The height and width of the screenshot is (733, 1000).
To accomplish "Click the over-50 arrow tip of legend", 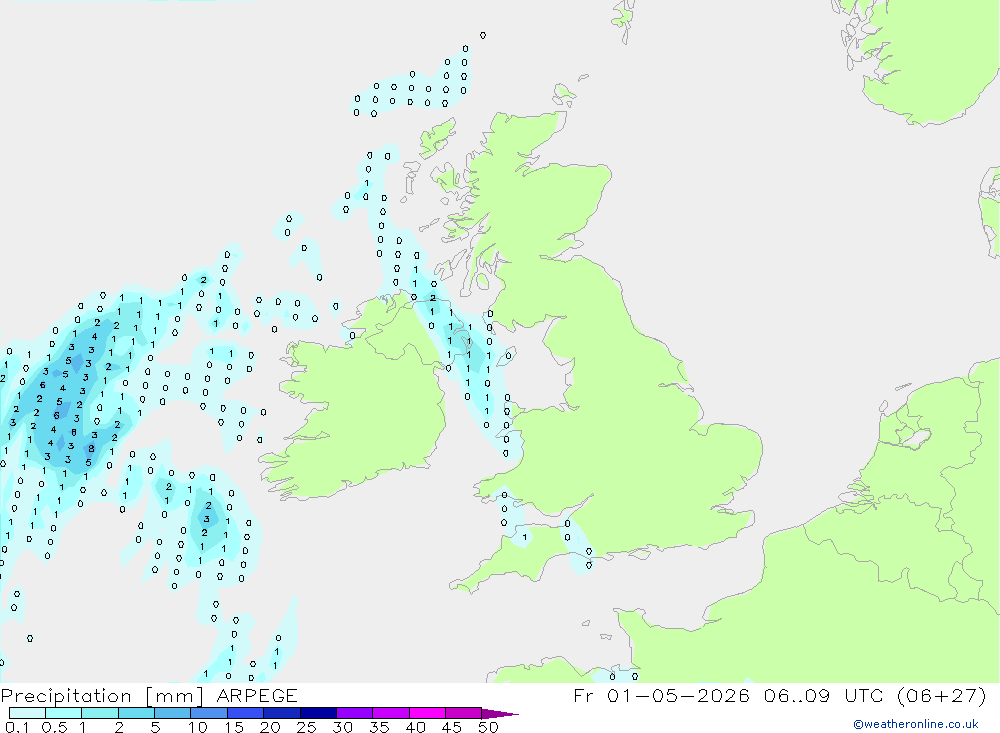I will coord(501,714).
